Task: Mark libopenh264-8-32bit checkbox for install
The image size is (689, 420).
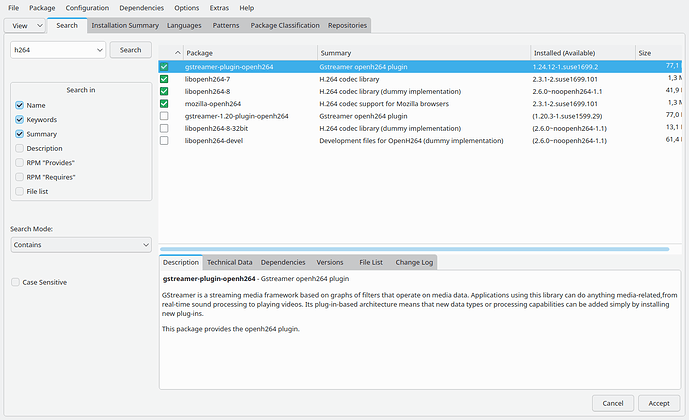Action: [164, 128]
